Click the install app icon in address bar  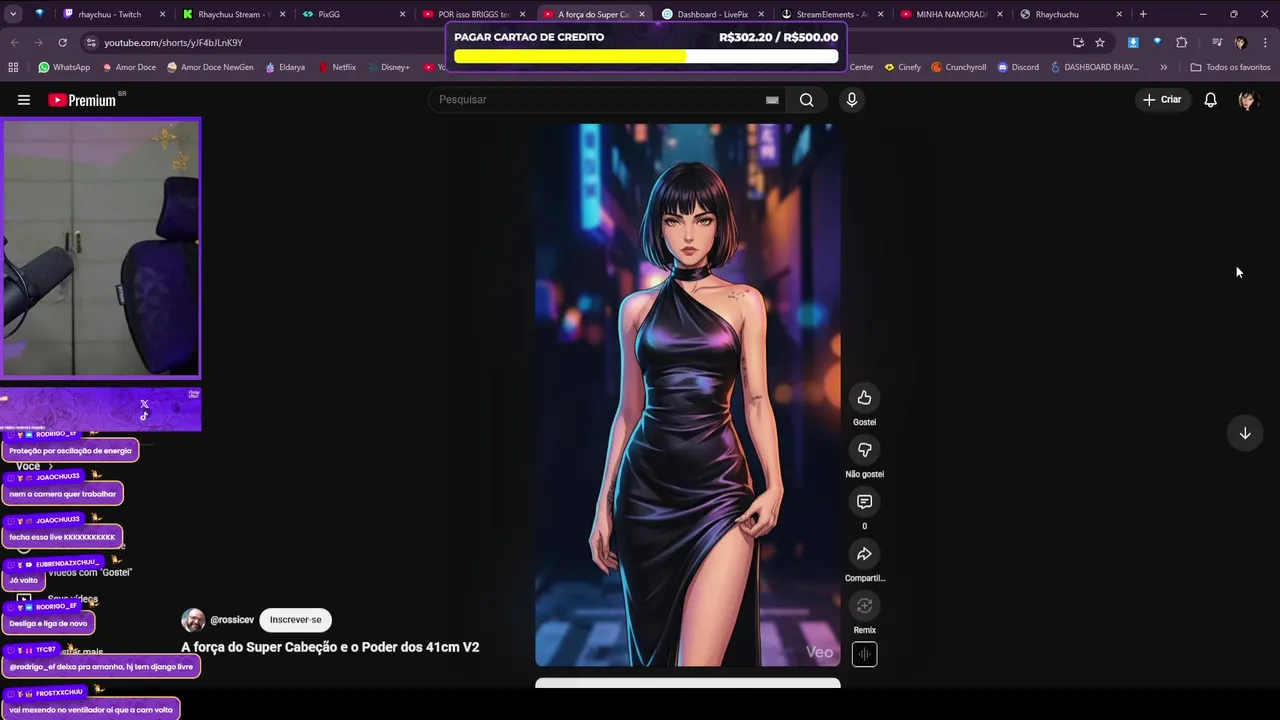pos(1078,43)
